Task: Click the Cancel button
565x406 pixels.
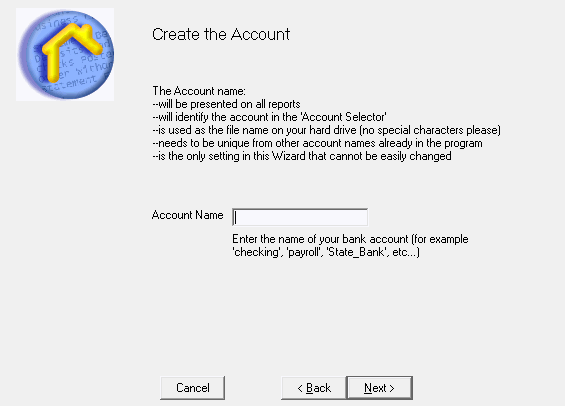Action: click(192, 388)
